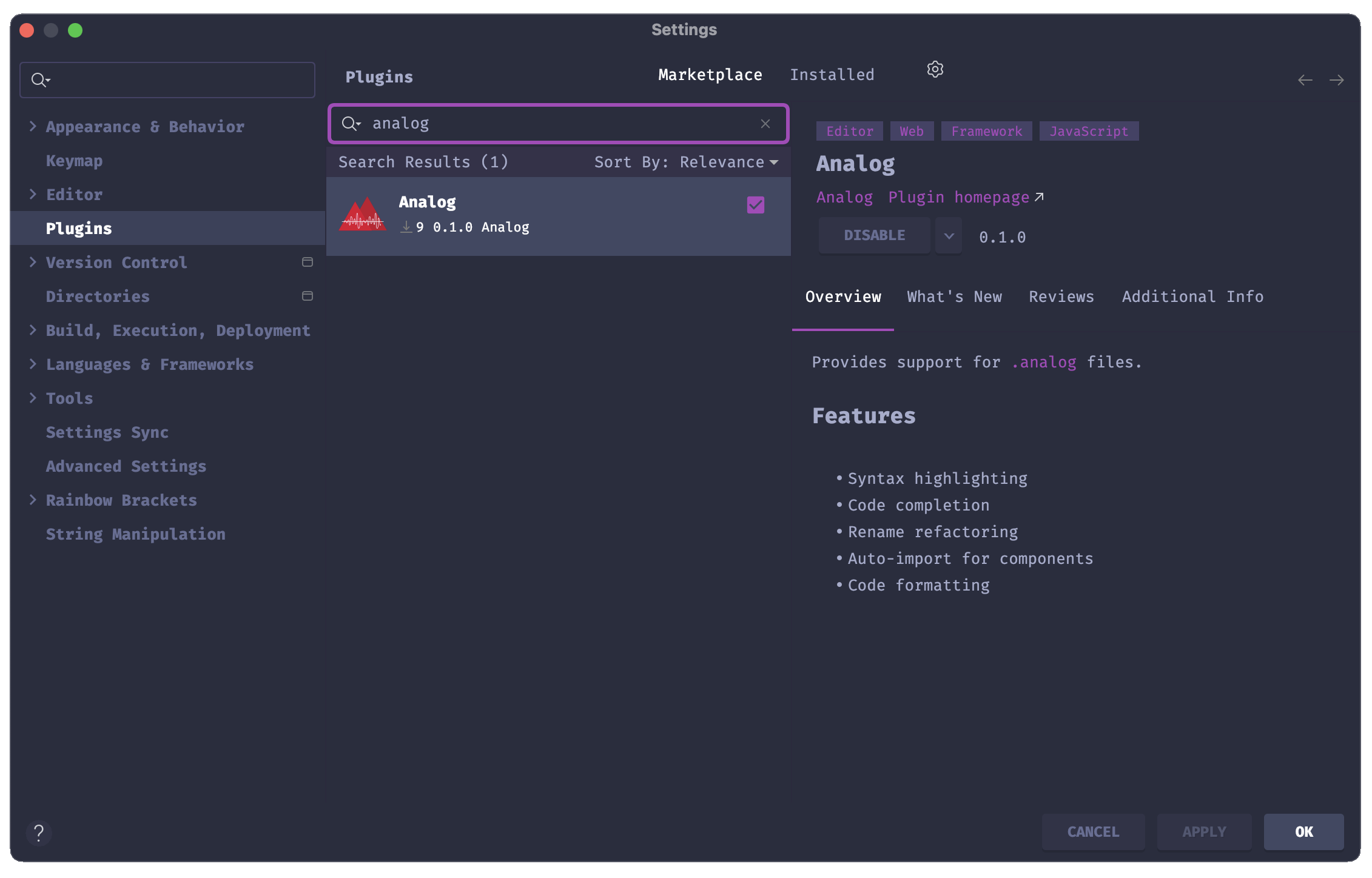Click the forward navigation arrow icon
This screenshot has height=878, width=1372.
(x=1337, y=80)
